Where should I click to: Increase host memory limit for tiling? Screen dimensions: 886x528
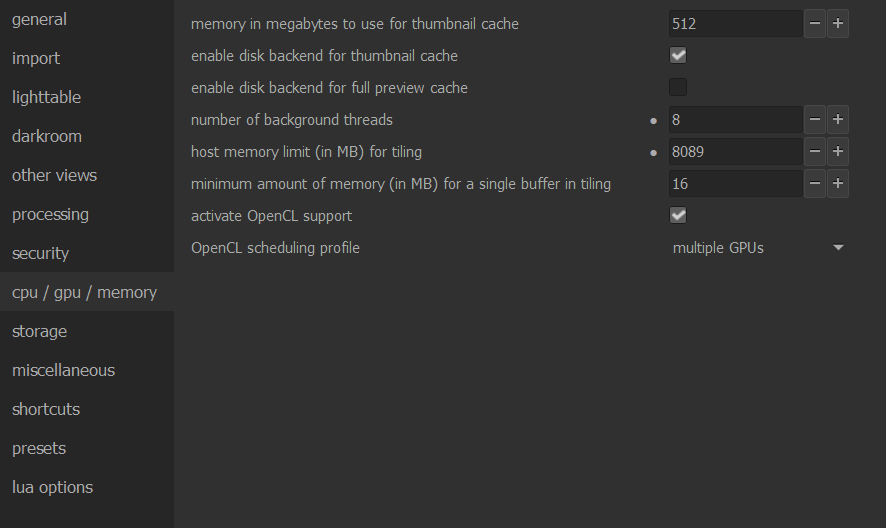click(838, 152)
